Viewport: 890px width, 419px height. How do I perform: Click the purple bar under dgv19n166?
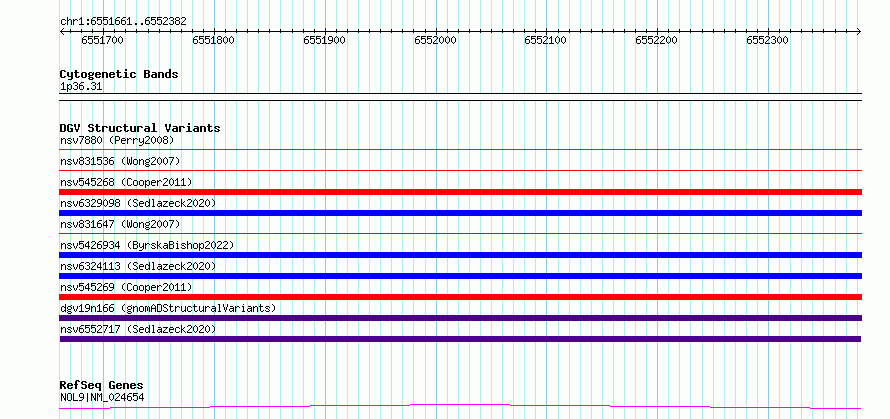coord(460,318)
